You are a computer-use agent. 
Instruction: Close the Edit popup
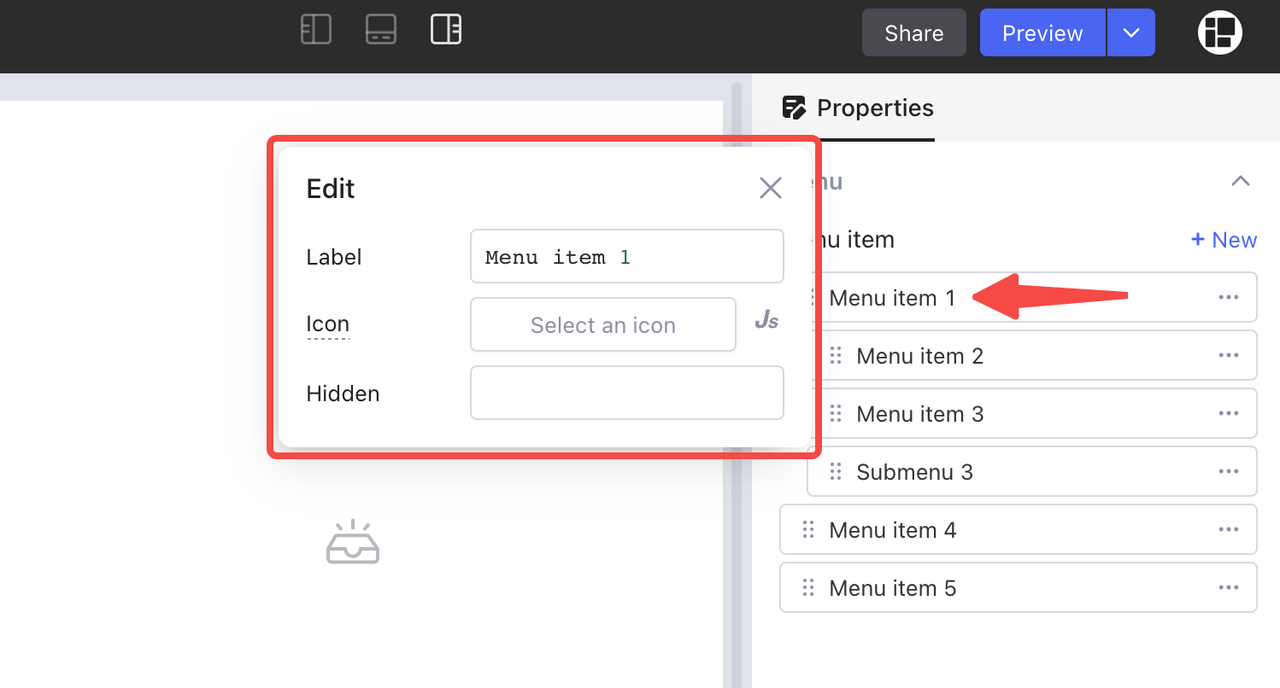[x=770, y=188]
